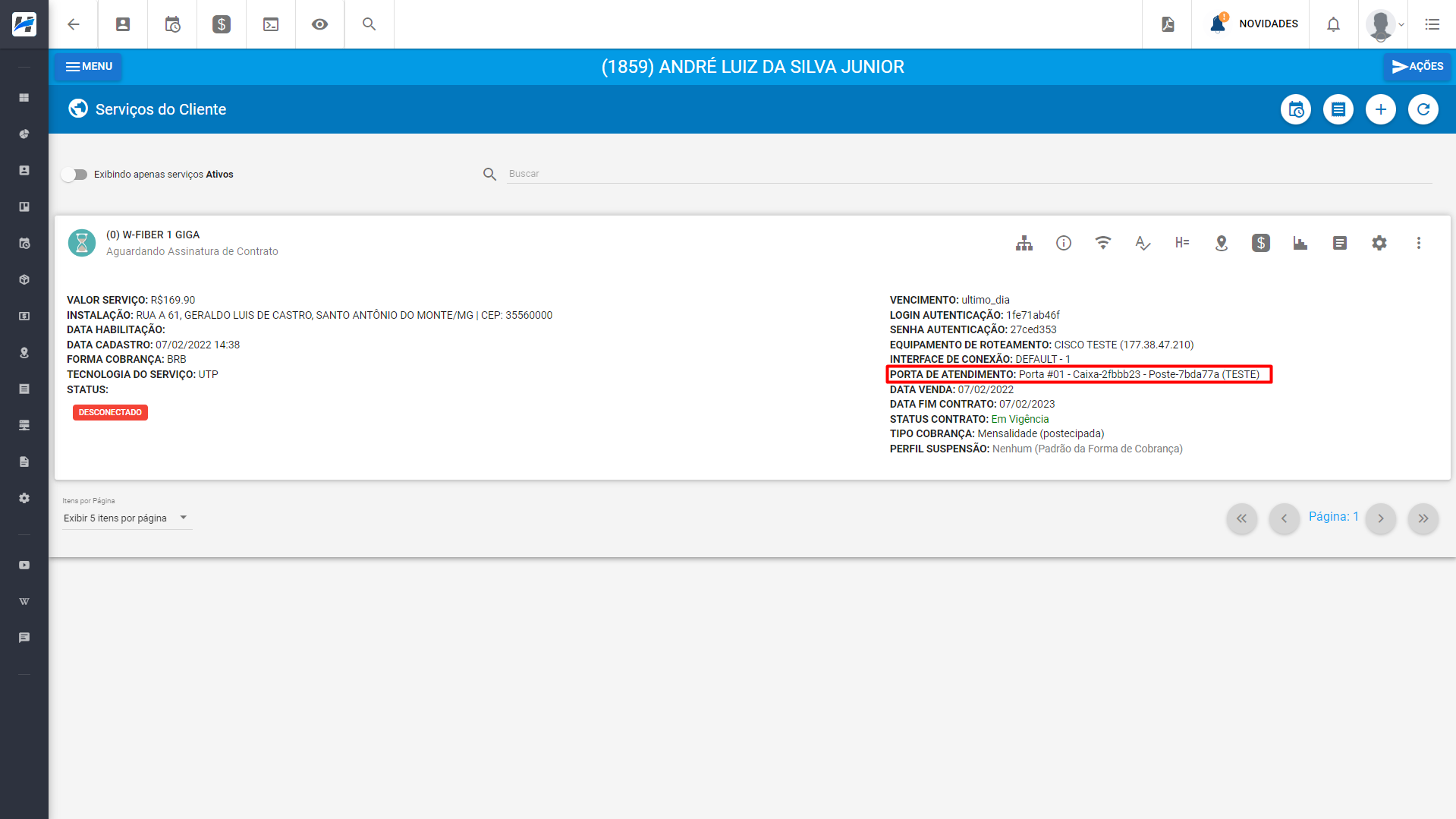Expand the three-dot more options menu
The height and width of the screenshot is (819, 1456).
[1419, 243]
